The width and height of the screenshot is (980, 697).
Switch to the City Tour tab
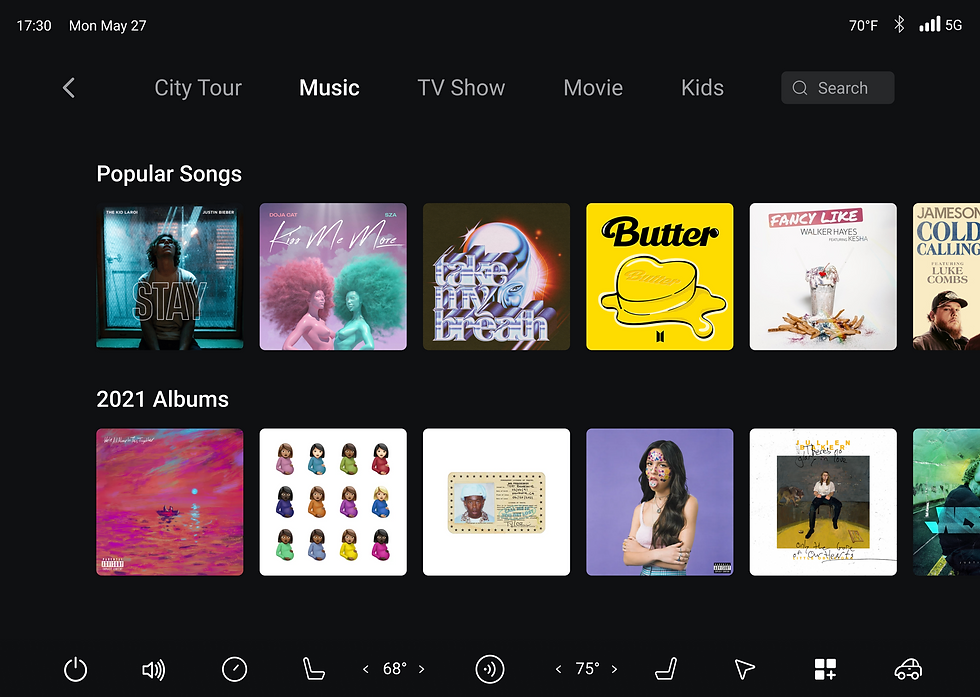tap(198, 88)
